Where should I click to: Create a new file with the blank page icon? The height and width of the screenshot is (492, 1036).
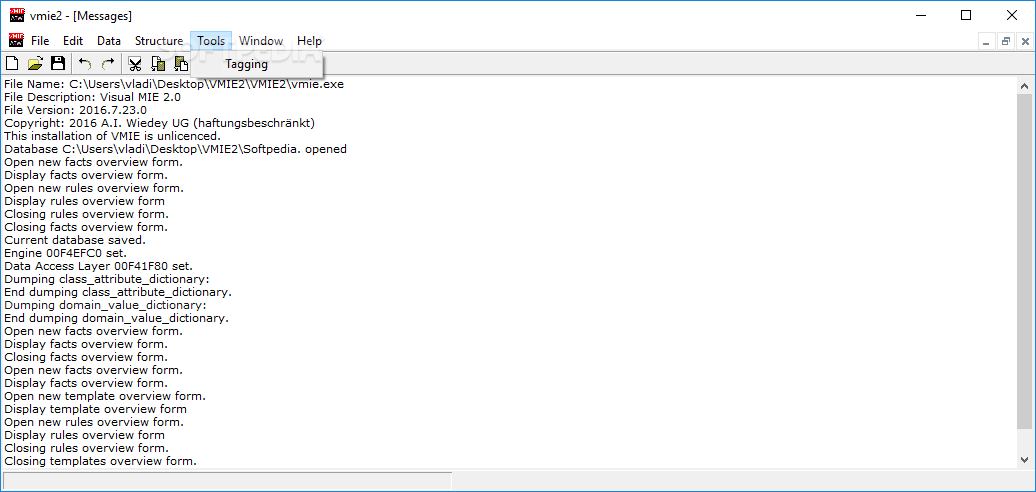12,63
